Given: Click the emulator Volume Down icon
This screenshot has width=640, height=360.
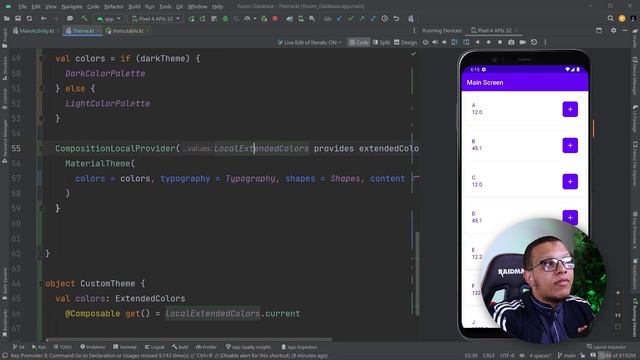Looking at the screenshot, I should 444,42.
